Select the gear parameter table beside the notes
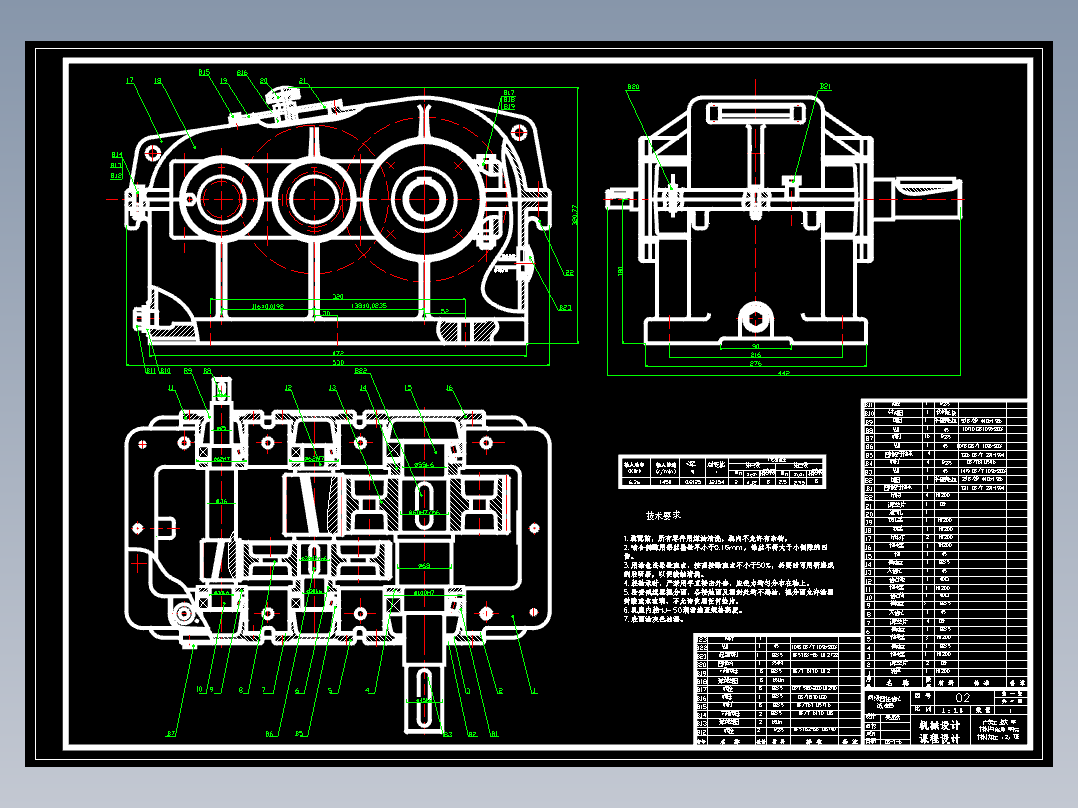The image size is (1078, 808). (x=722, y=472)
